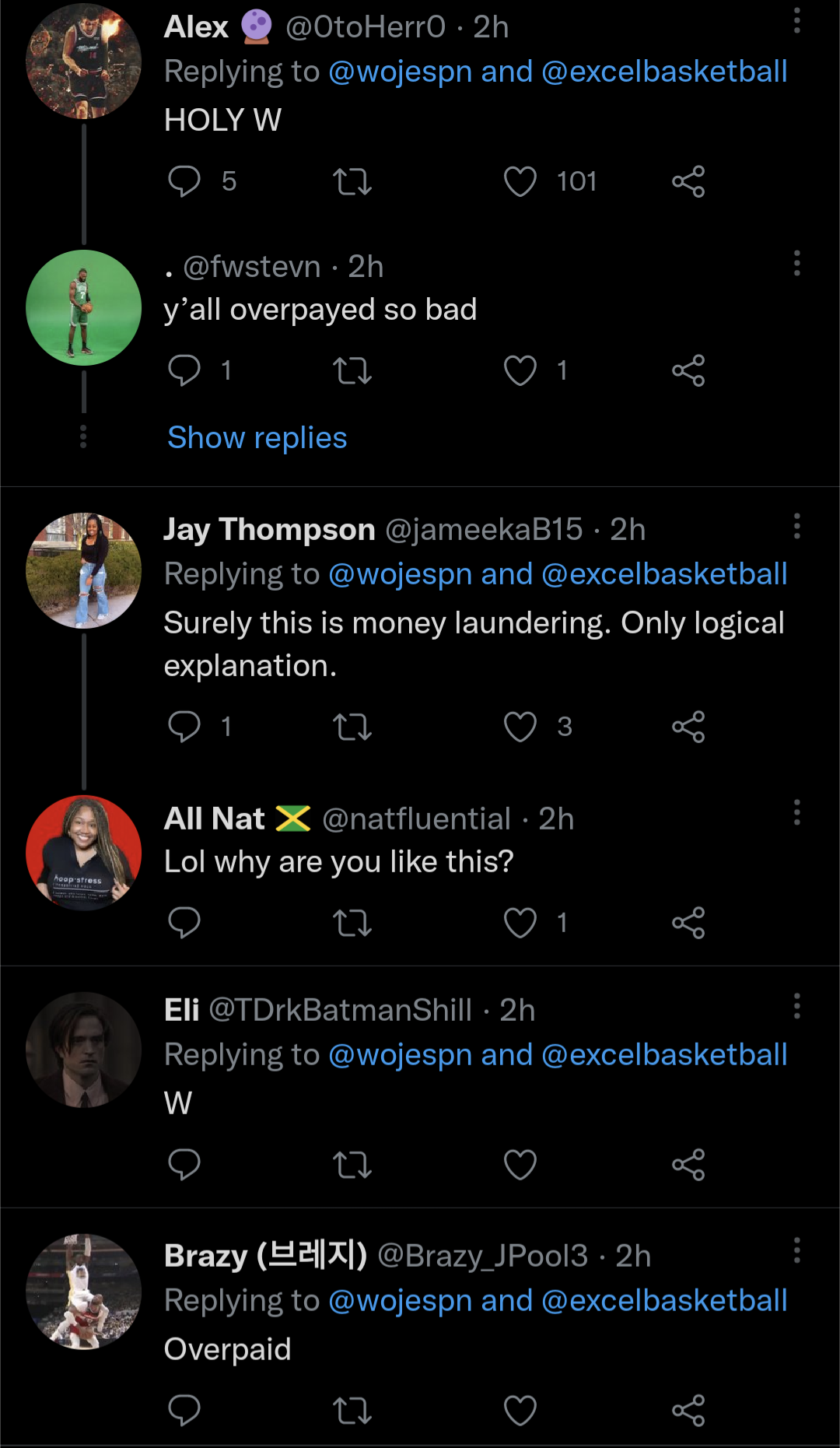Reply to All Nat's tweet
This screenshot has width=840, height=1448.
click(x=184, y=924)
